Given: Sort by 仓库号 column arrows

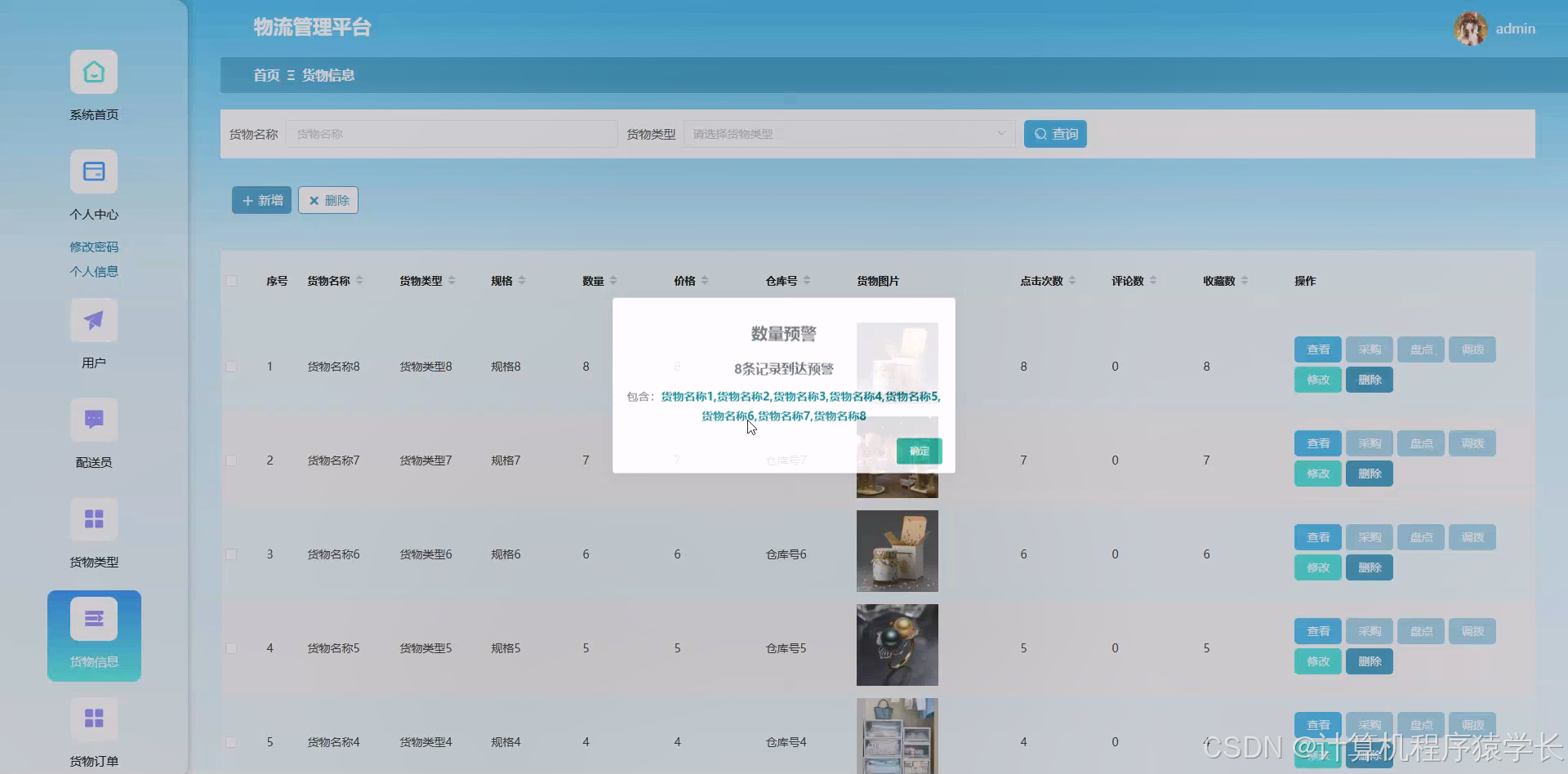Looking at the screenshot, I should tap(807, 281).
